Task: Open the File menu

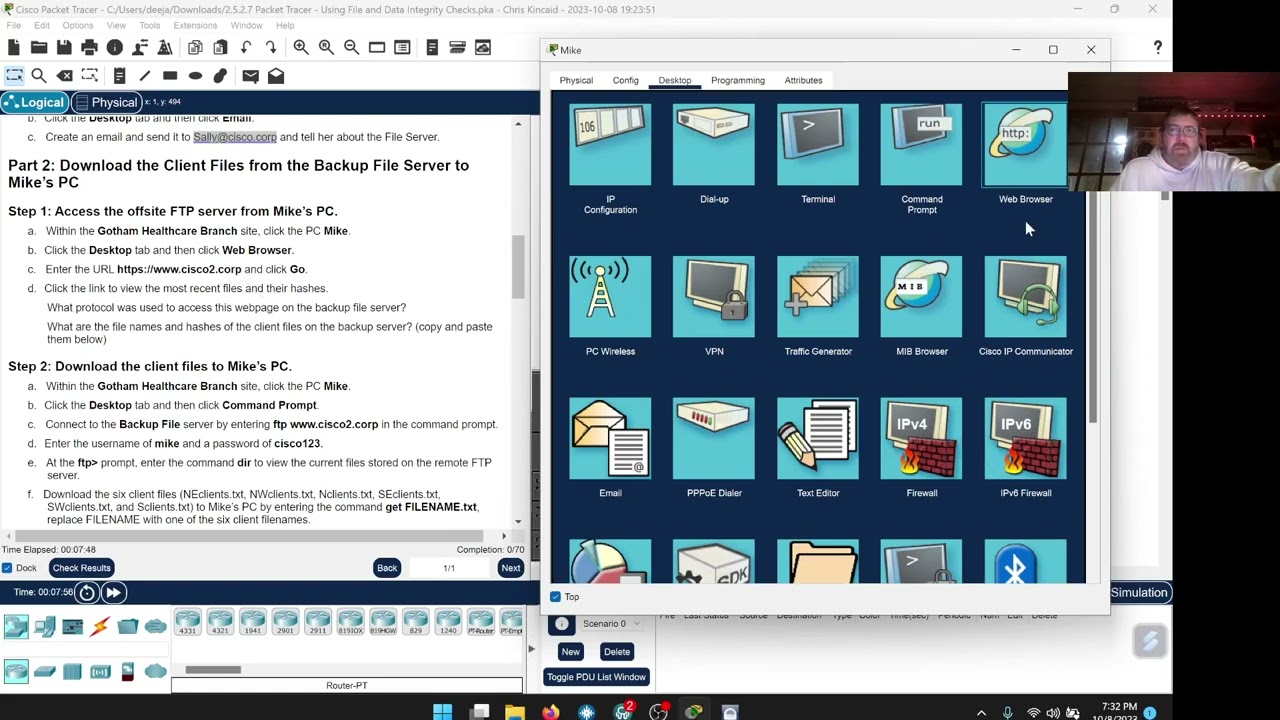Action: tap(14, 25)
